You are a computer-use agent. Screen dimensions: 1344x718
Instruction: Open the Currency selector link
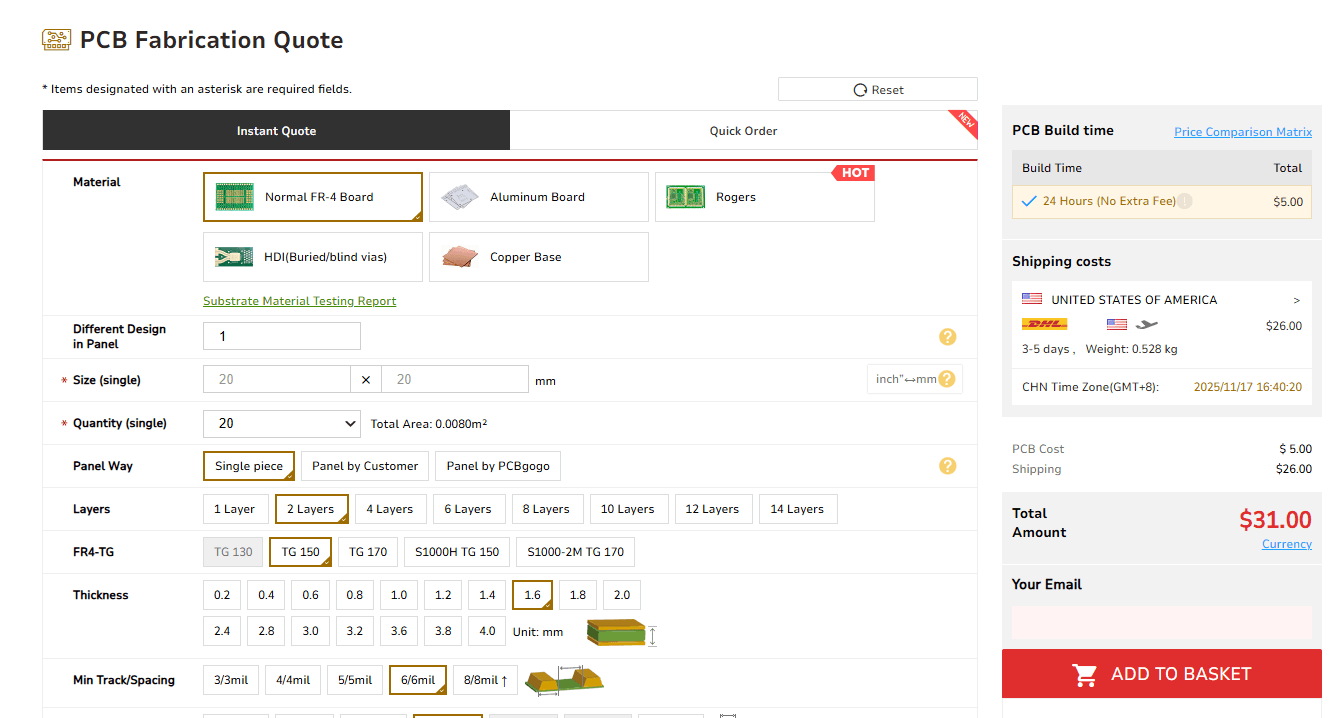coord(1286,544)
